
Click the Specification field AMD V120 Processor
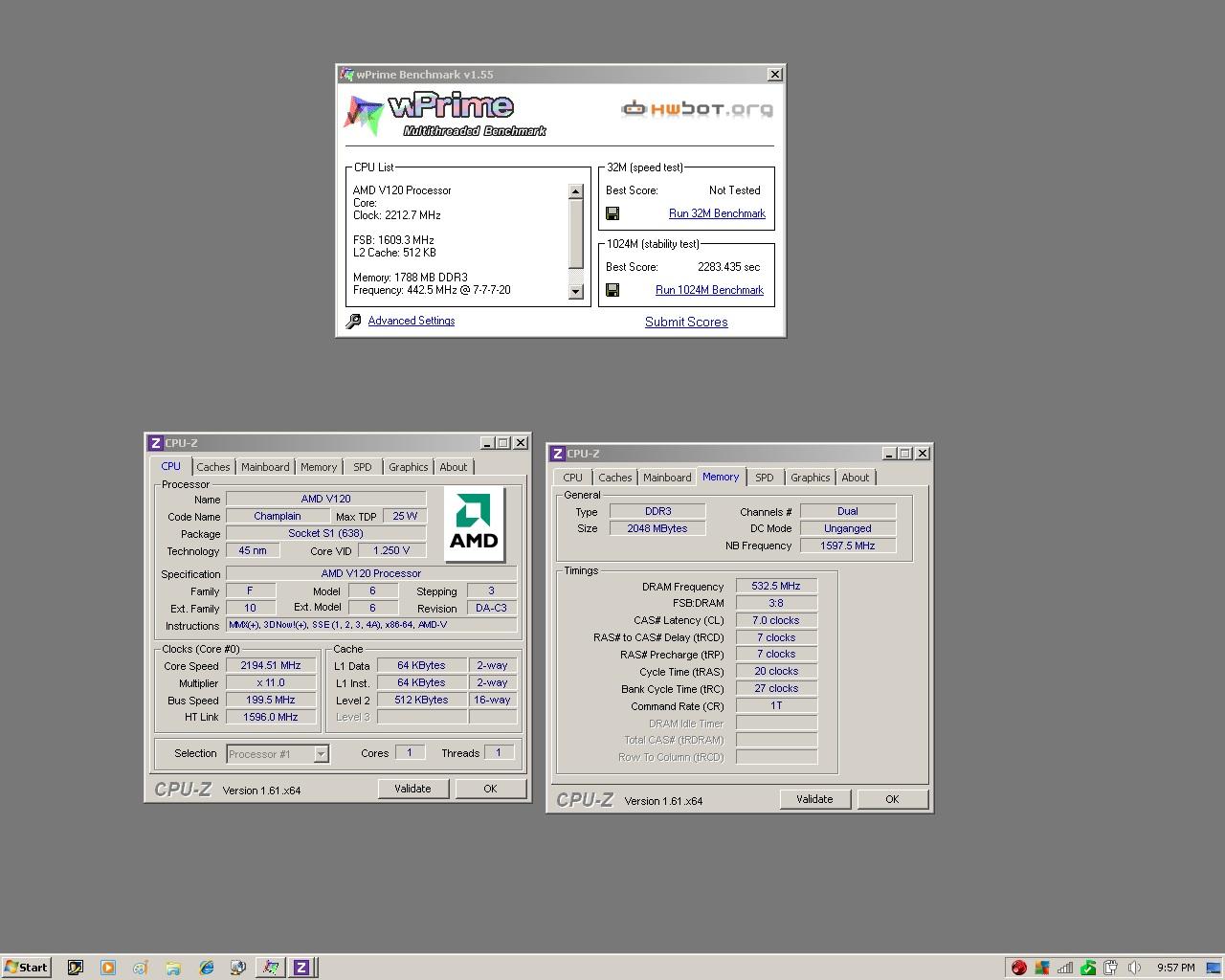tap(371, 573)
